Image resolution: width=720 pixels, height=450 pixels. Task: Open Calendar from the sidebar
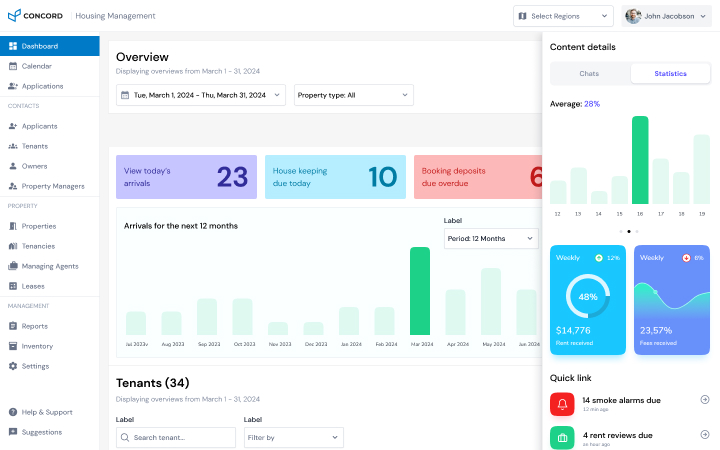coord(36,66)
